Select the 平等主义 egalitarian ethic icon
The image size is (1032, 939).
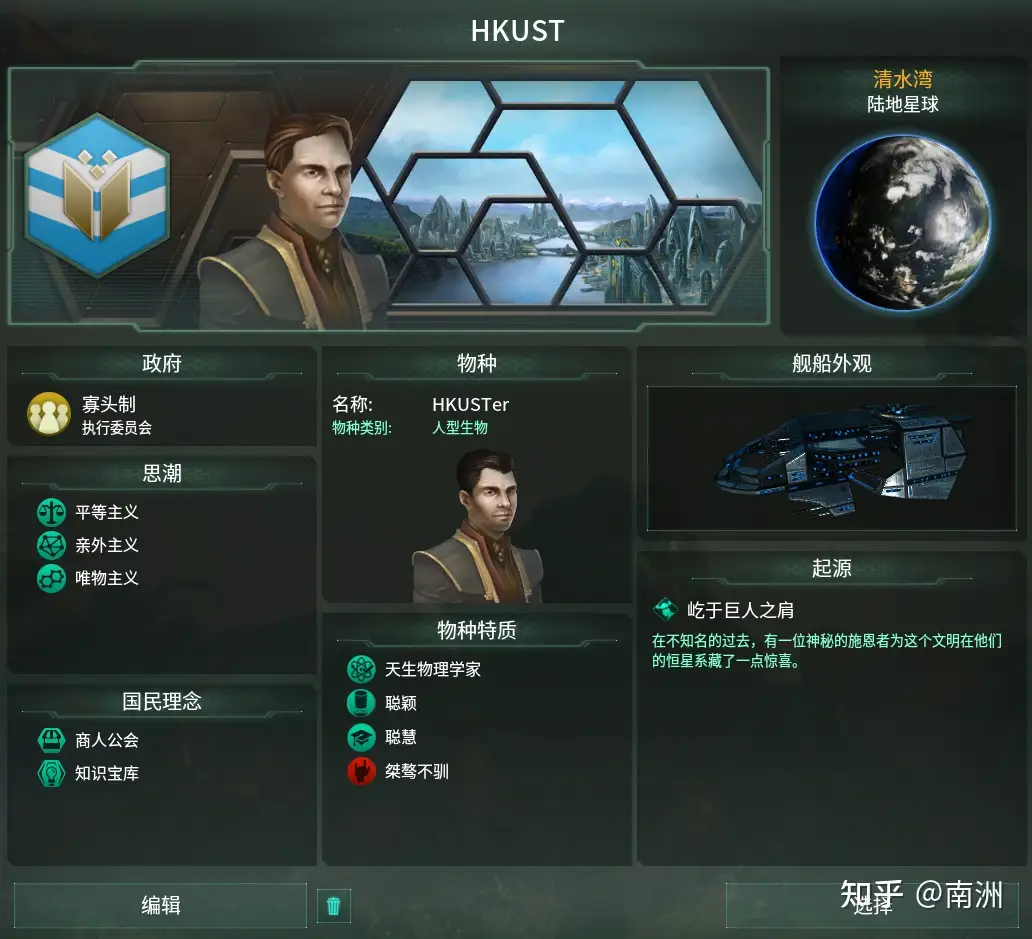pos(51,512)
